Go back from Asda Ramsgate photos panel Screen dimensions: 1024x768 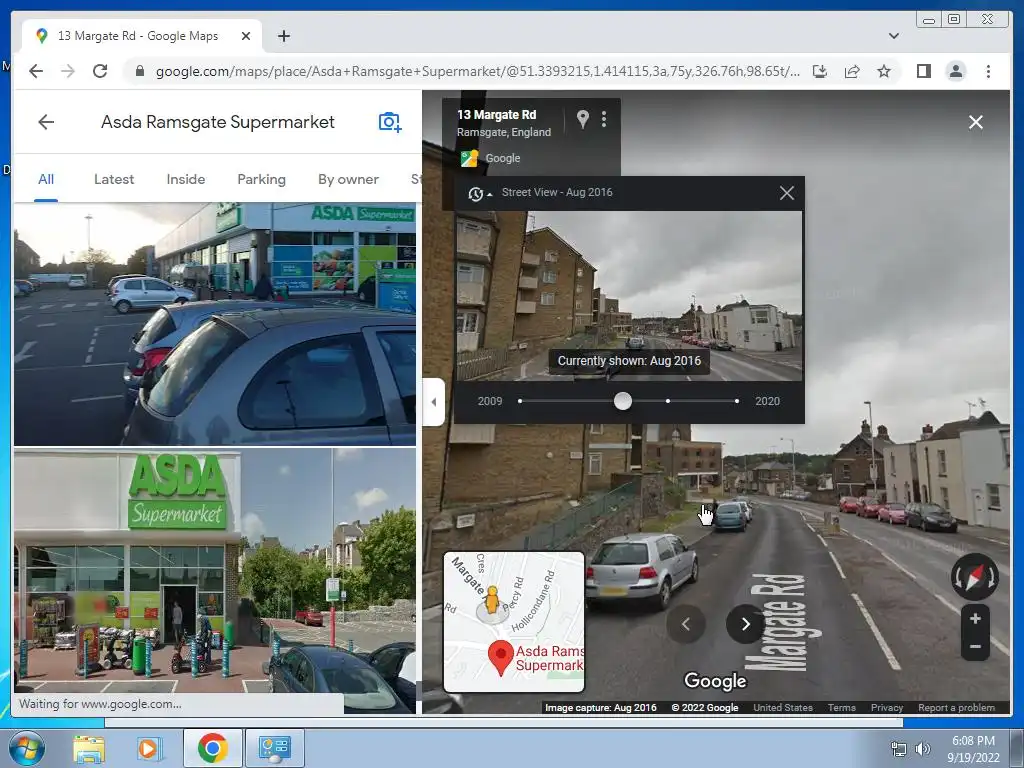46,122
